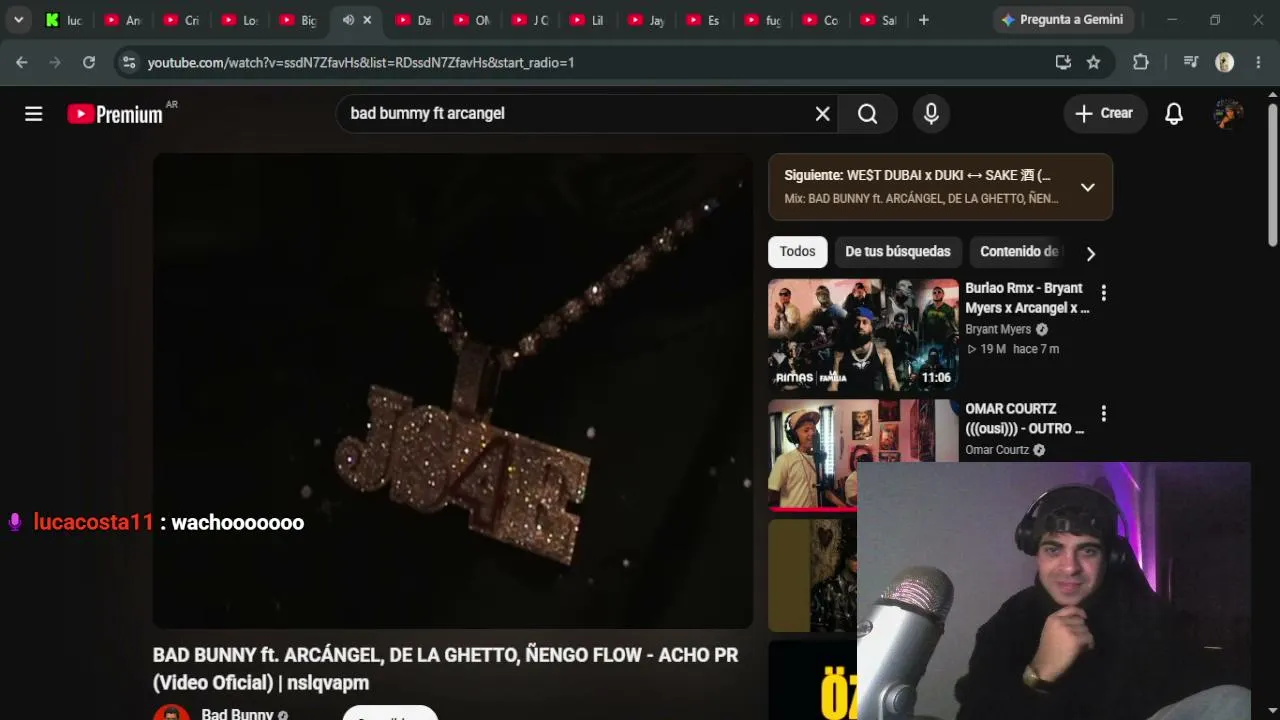This screenshot has height=720, width=1280.
Task: Click the Pregunta a Gemini button
Action: (x=1062, y=20)
